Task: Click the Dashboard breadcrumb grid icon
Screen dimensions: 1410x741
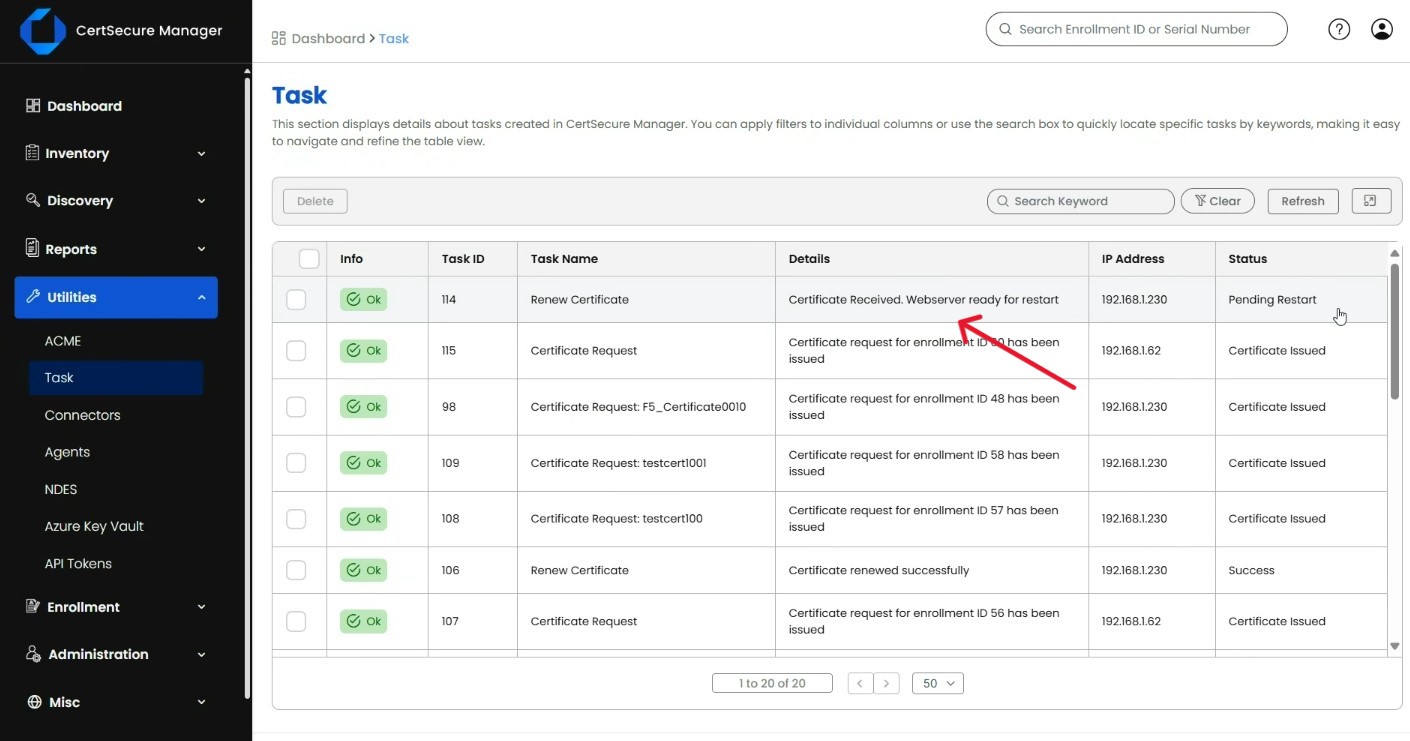Action: [x=279, y=38]
